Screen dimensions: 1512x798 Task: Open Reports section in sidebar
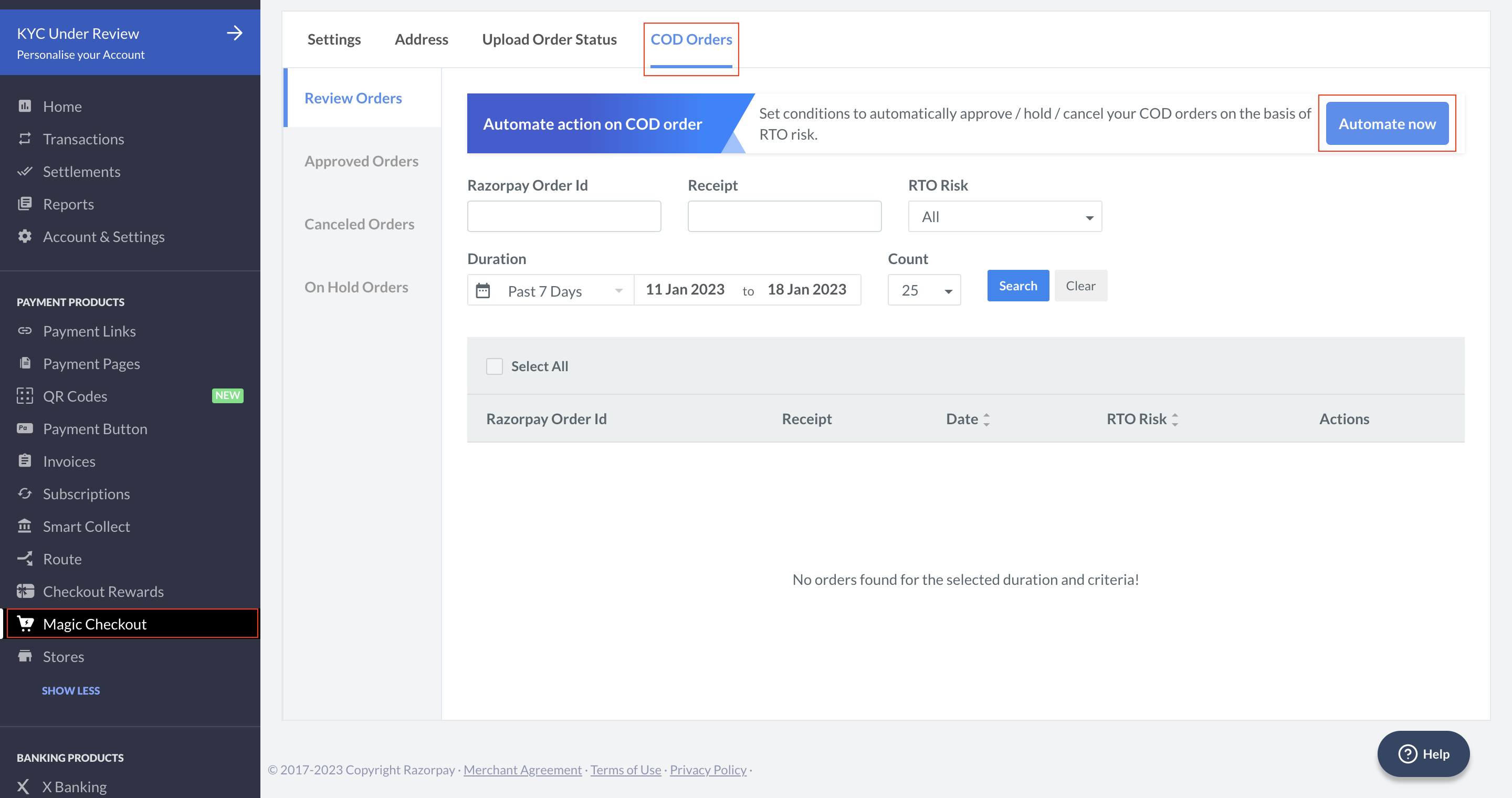tap(68, 203)
